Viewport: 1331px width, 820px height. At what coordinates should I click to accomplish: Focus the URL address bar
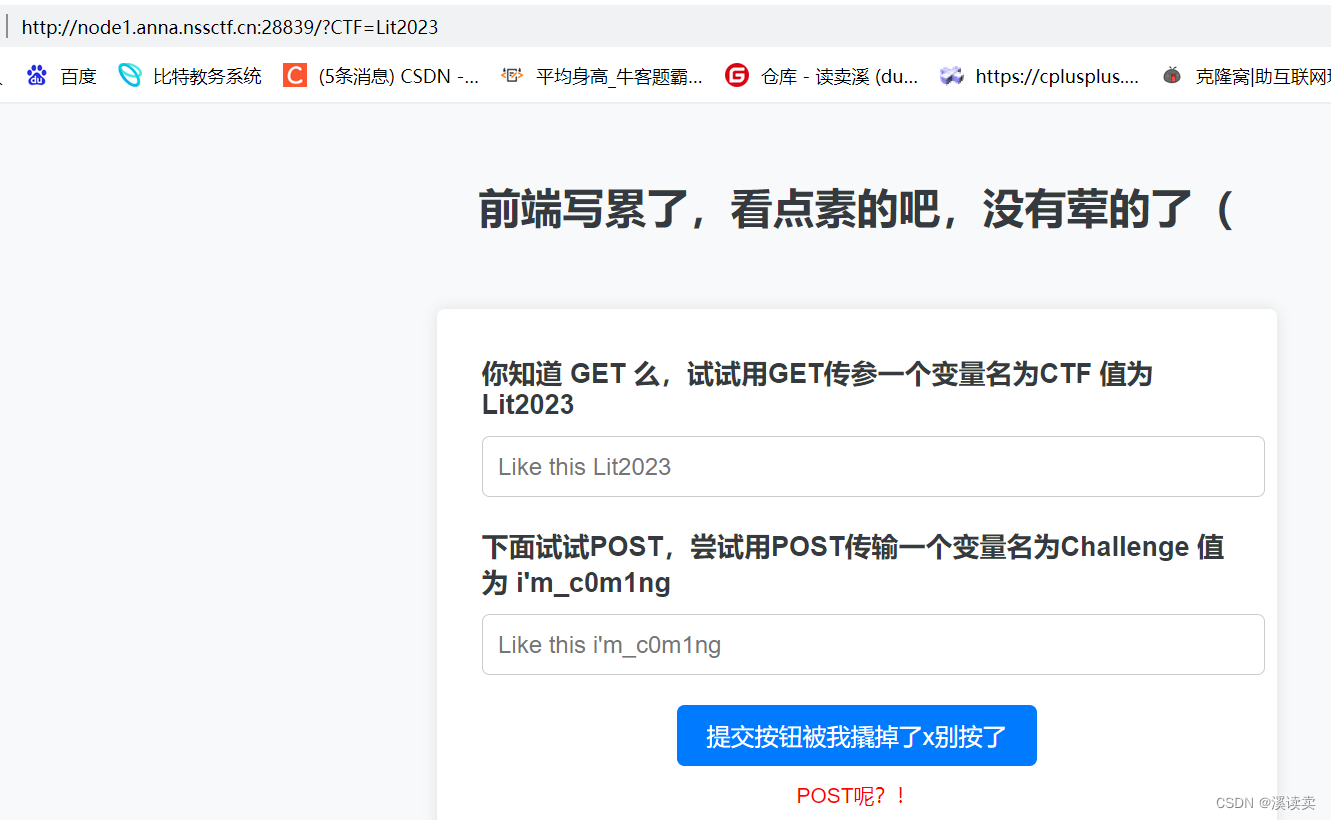click(x=665, y=27)
